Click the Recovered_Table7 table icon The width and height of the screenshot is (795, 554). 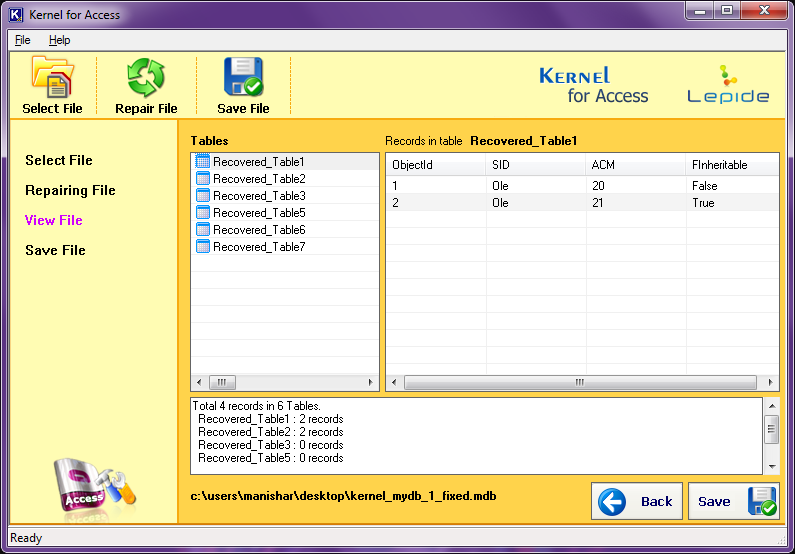click(x=202, y=246)
